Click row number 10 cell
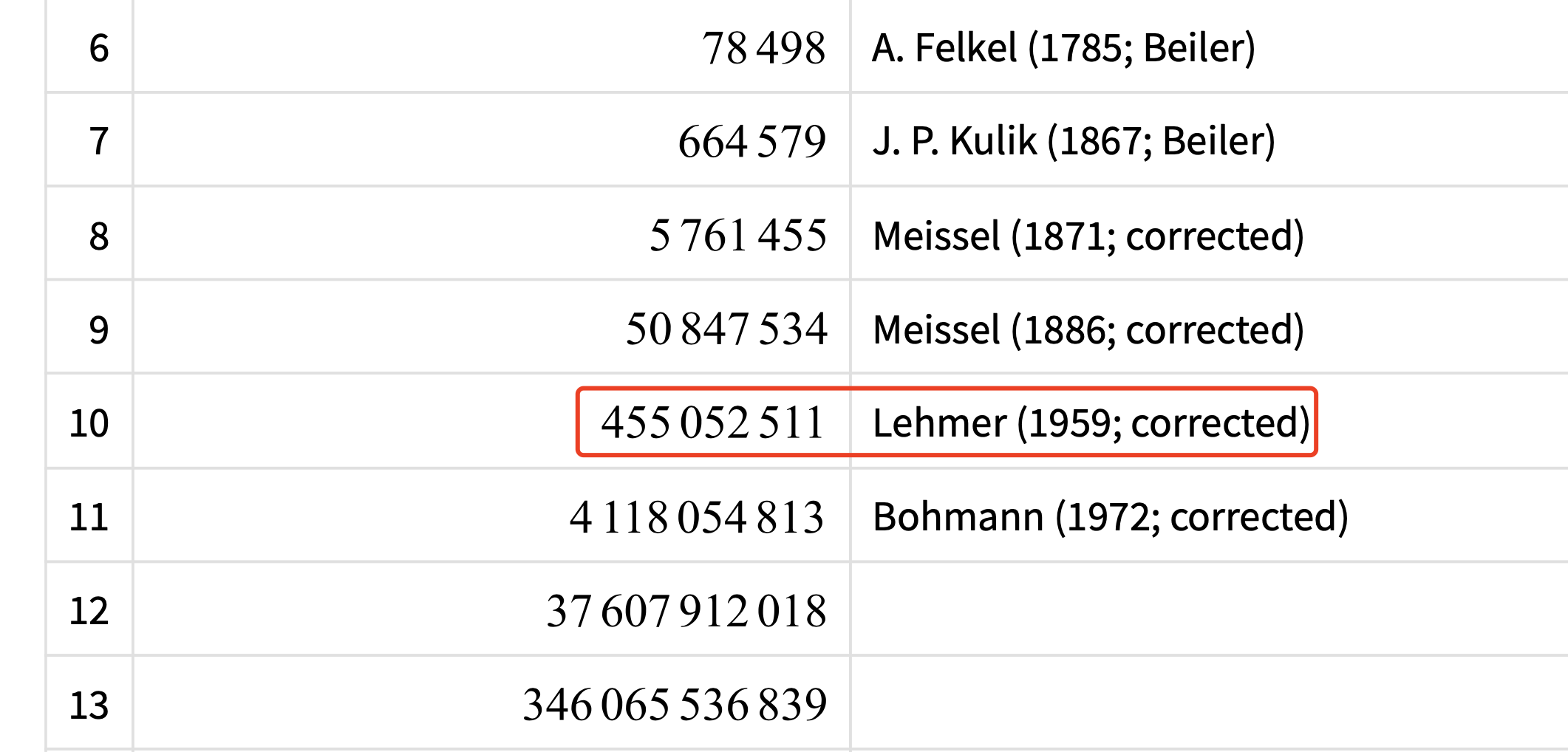Image resolution: width=1568 pixels, height=752 pixels. 89,423
